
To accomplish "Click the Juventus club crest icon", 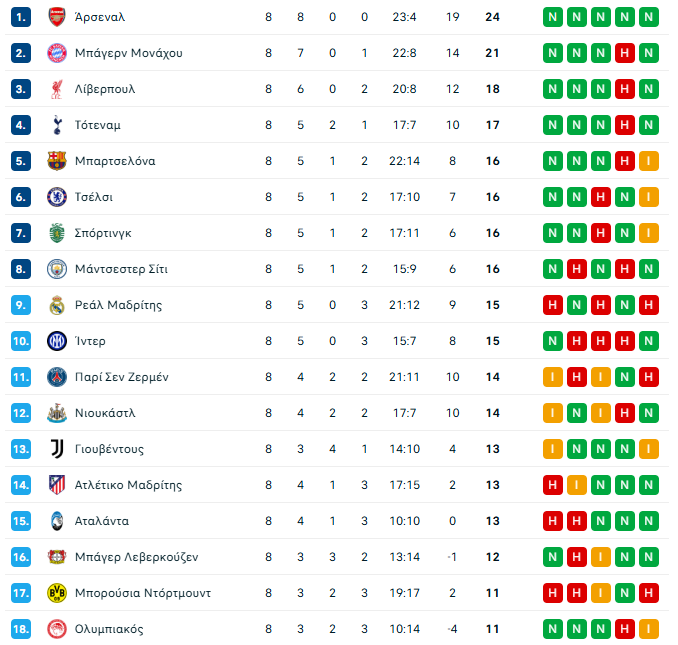I will click(x=56, y=449).
